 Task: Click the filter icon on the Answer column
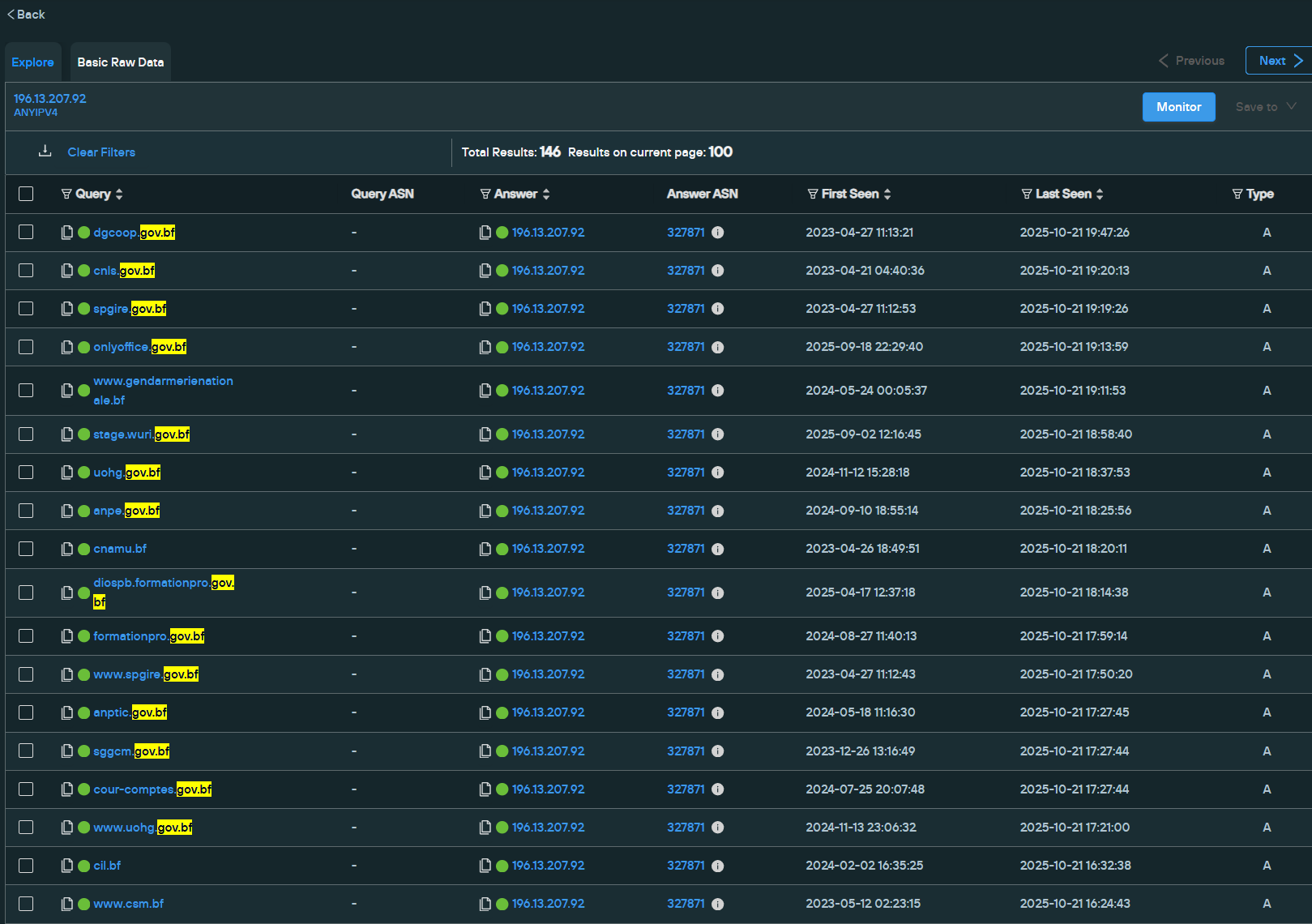coord(484,194)
